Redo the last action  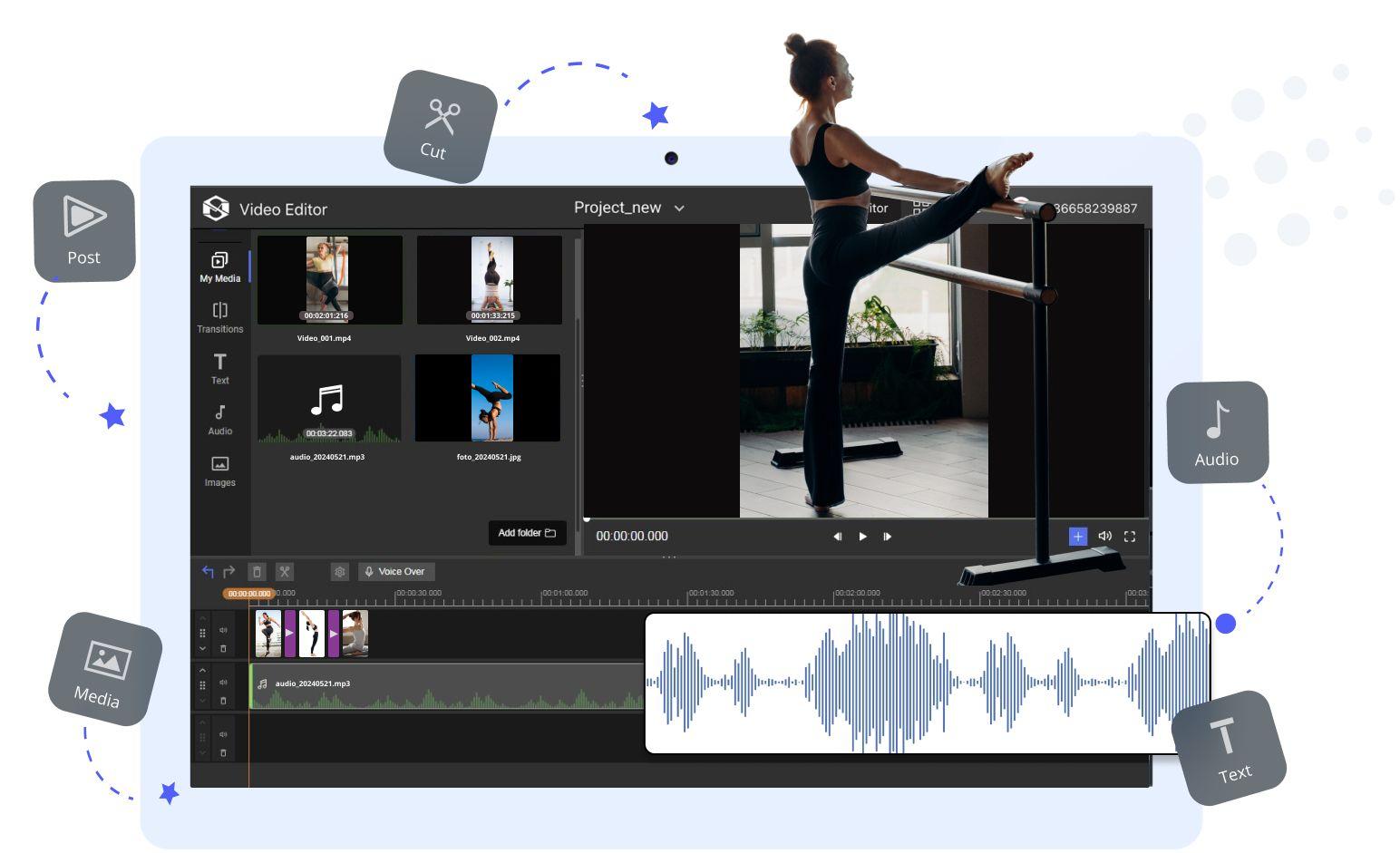[229, 571]
